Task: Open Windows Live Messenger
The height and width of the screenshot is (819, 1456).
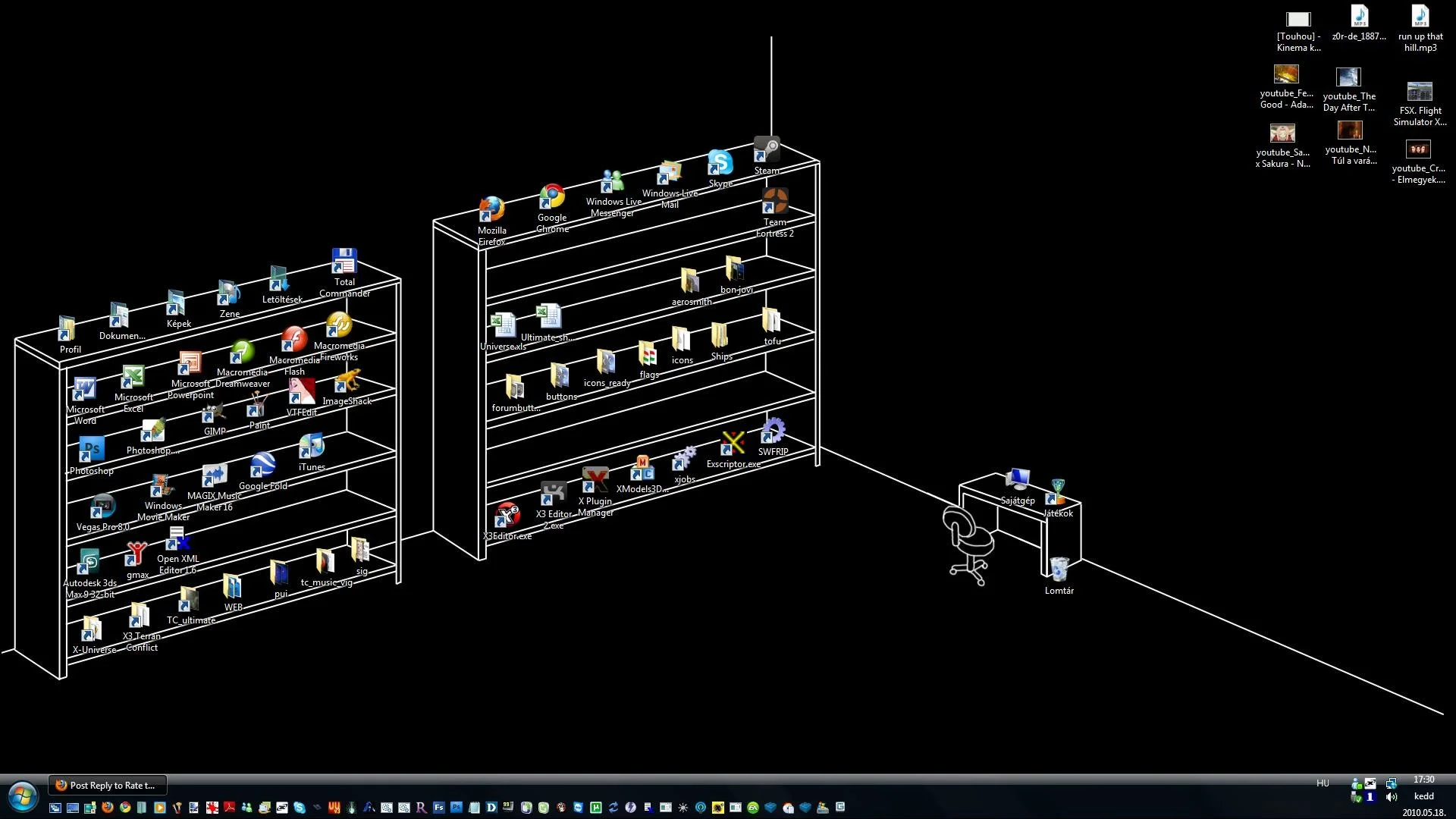Action: (611, 180)
